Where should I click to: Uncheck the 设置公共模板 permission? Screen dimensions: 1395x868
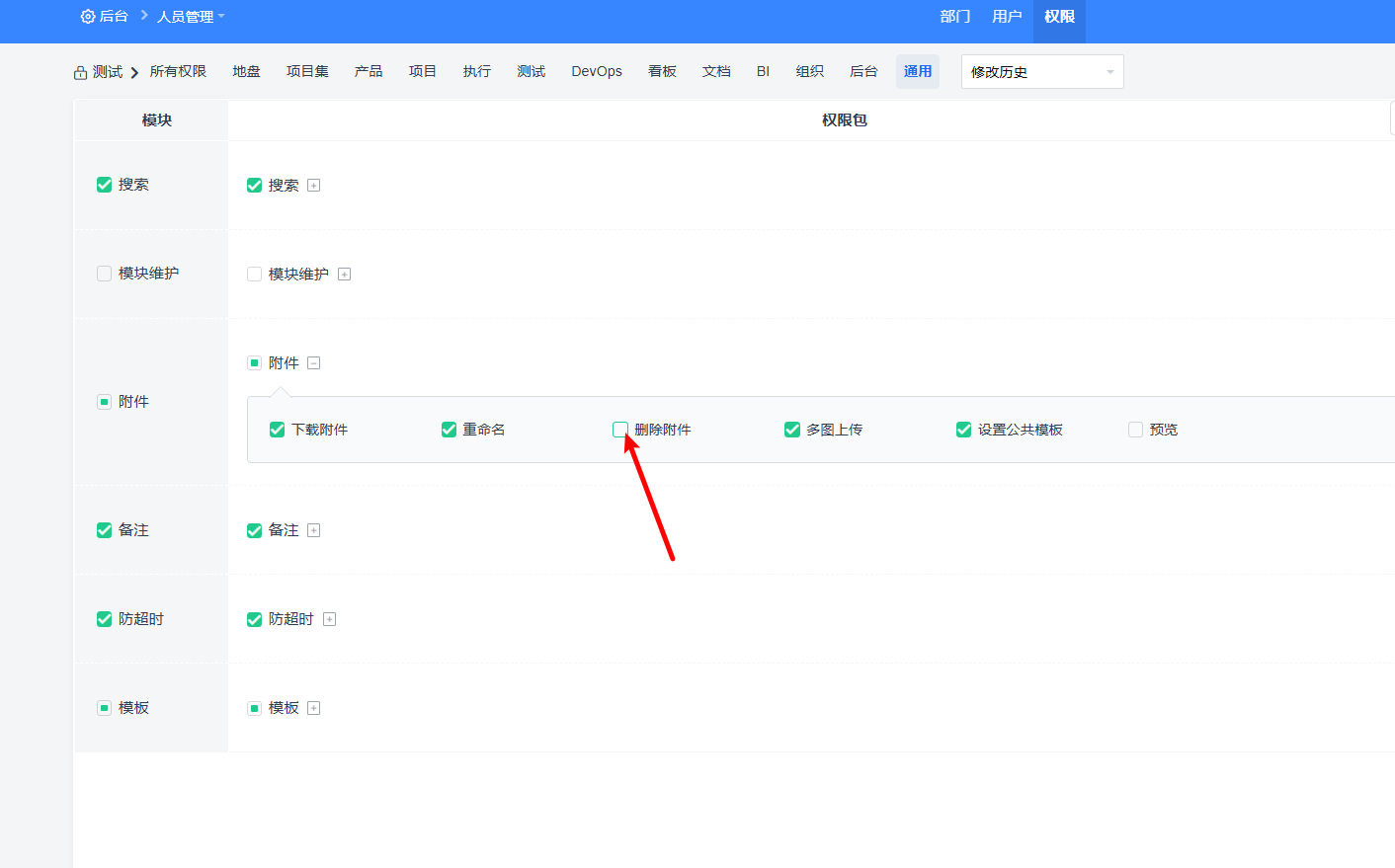pos(964,430)
